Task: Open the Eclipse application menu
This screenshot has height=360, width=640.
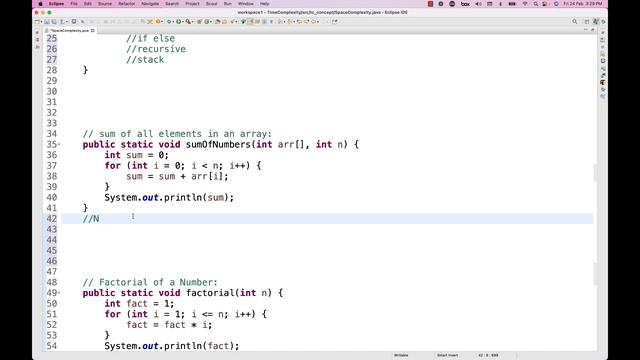Action: coord(56,4)
